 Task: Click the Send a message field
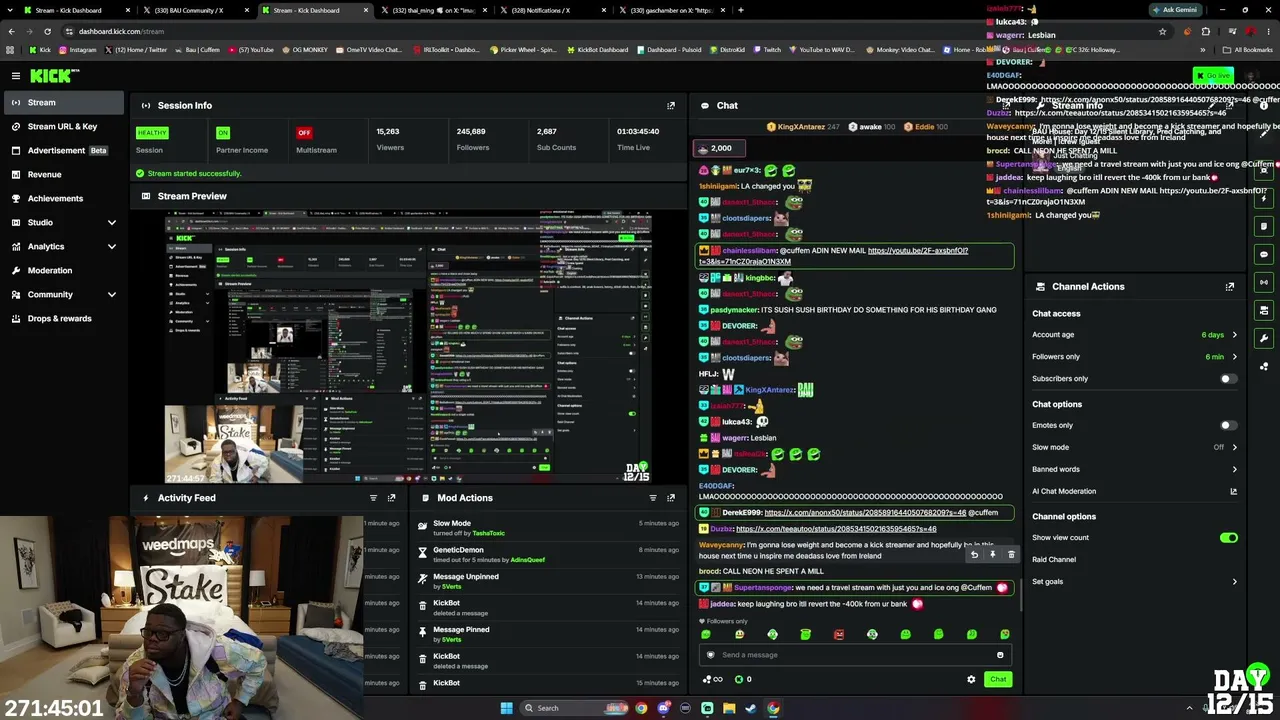[855, 655]
